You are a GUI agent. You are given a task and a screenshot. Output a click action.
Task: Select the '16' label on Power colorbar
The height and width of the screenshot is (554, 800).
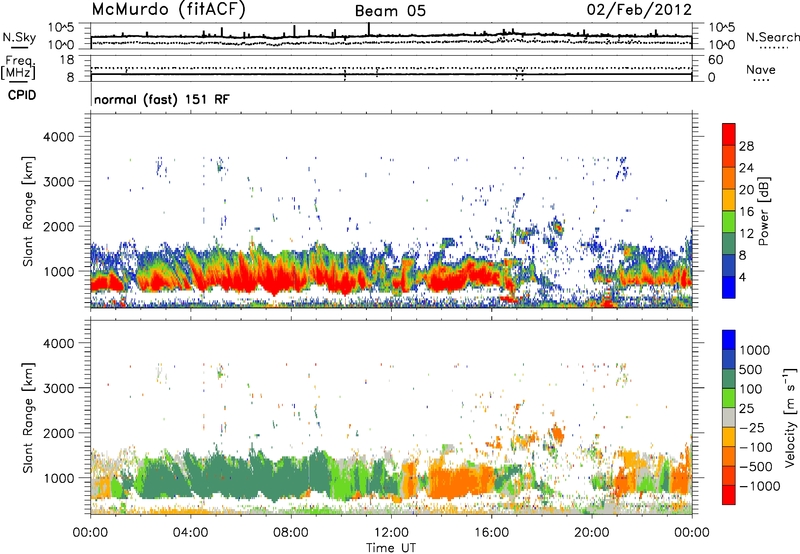[746, 212]
